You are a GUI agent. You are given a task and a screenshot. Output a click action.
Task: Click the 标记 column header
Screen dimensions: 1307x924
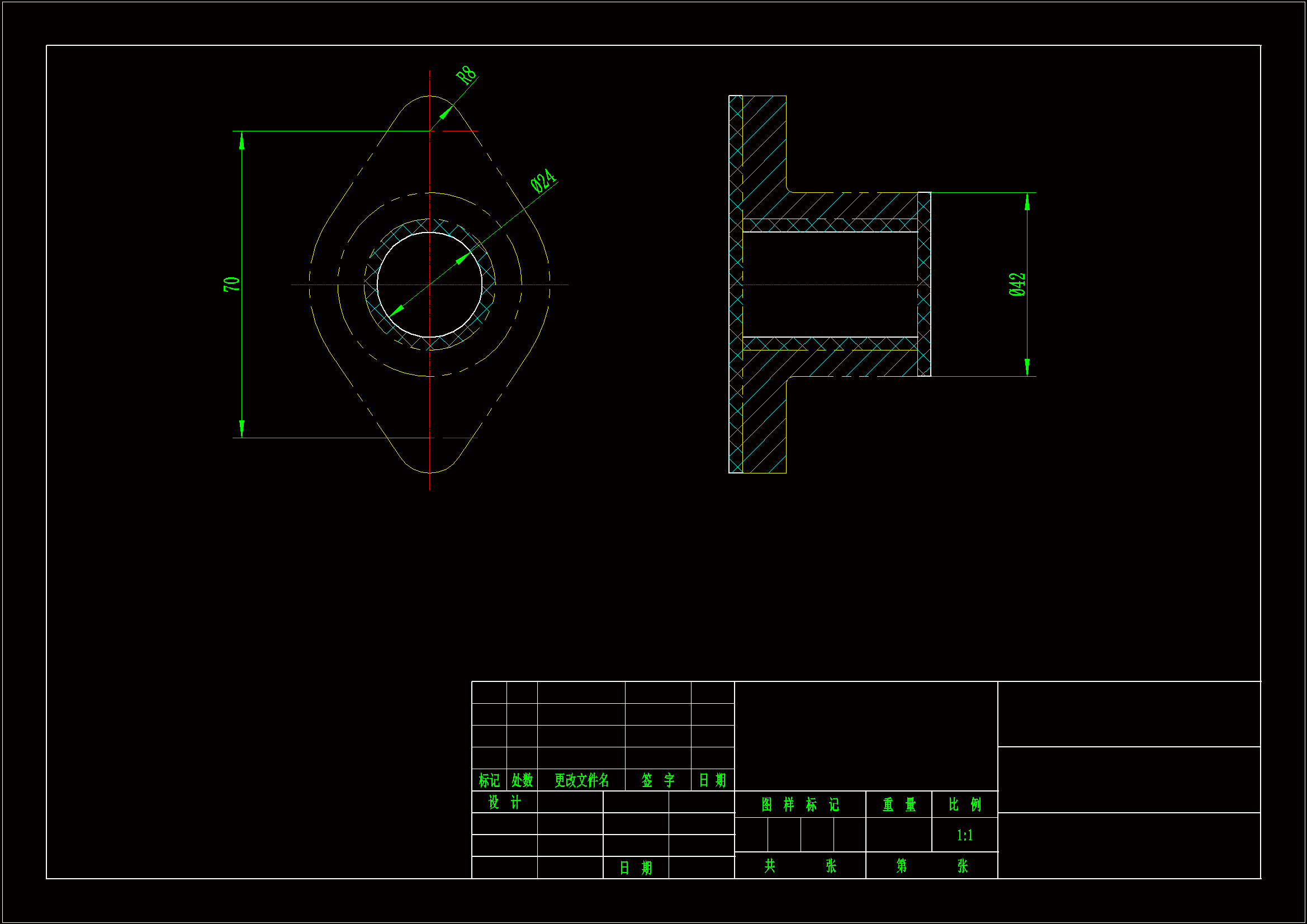489,780
